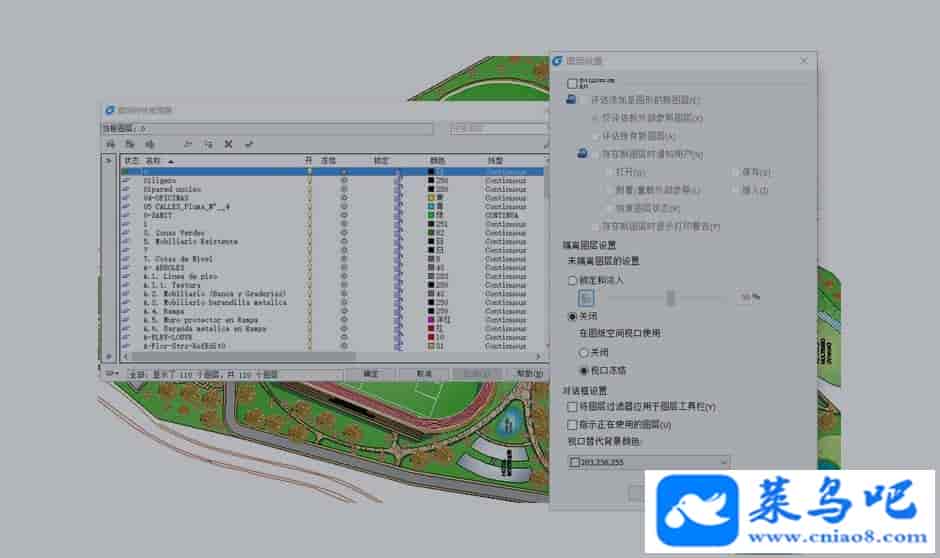Toggle freeze icon for Oficinas layer row
This screenshot has width=940, height=558.
click(344, 197)
